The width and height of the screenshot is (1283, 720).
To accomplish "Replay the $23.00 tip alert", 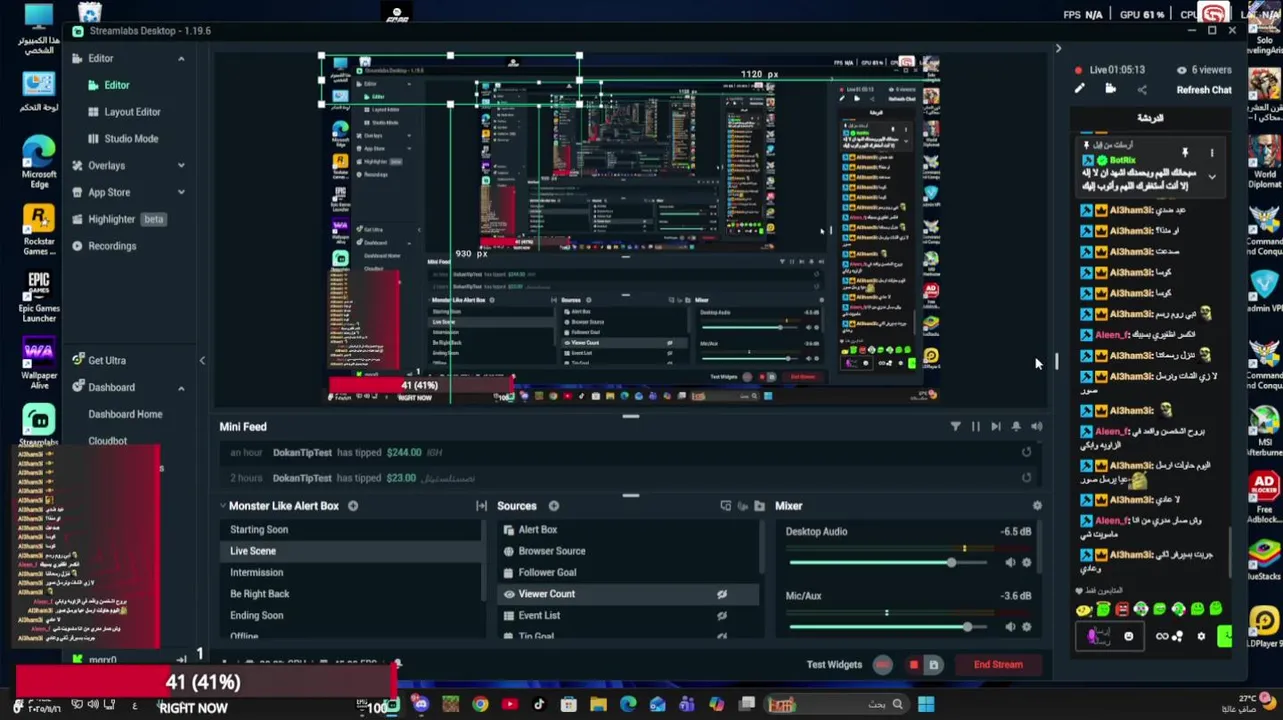I will click(x=1026, y=478).
